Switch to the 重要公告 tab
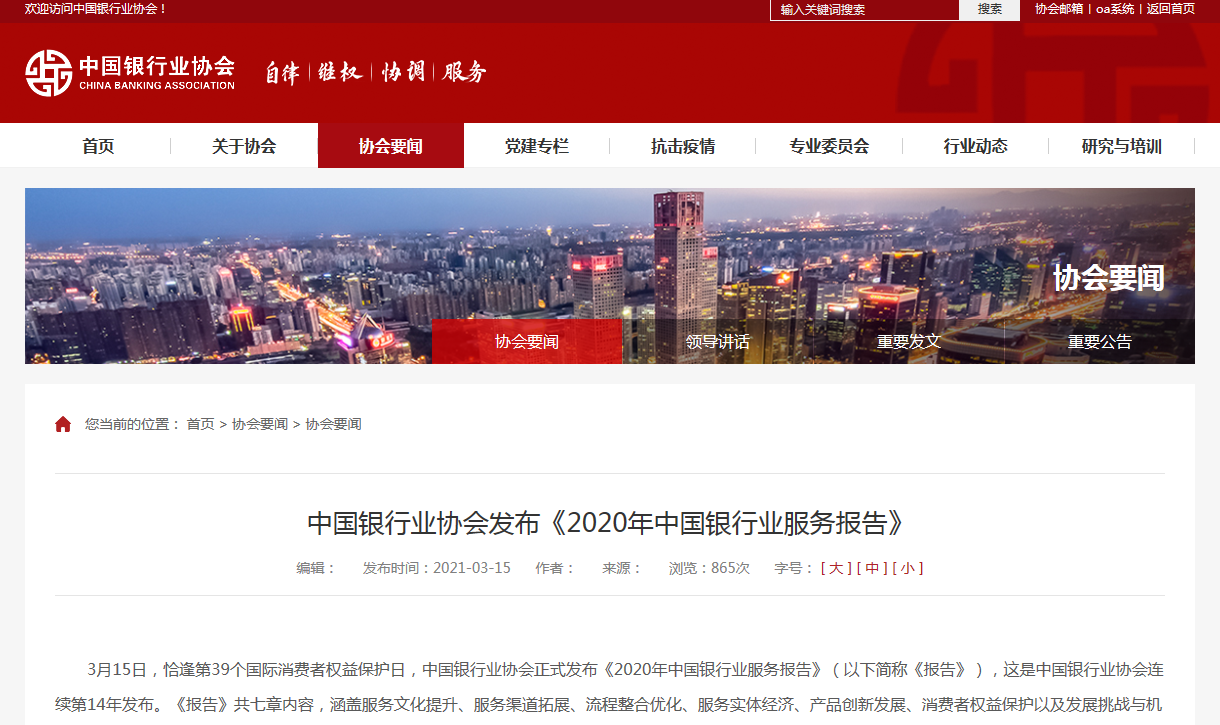The image size is (1220, 725). 1100,341
